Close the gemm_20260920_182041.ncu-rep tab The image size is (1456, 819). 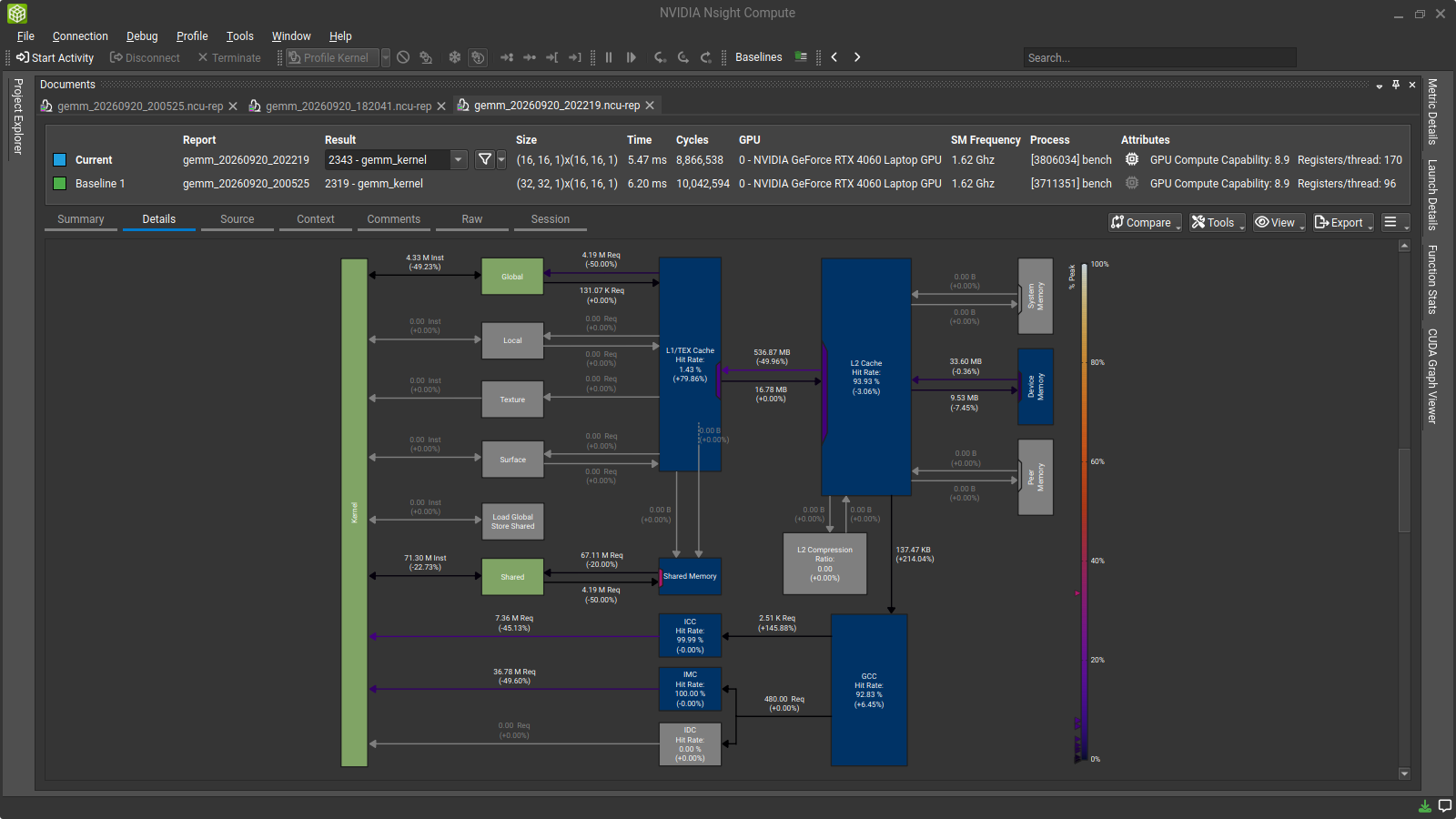[441, 106]
